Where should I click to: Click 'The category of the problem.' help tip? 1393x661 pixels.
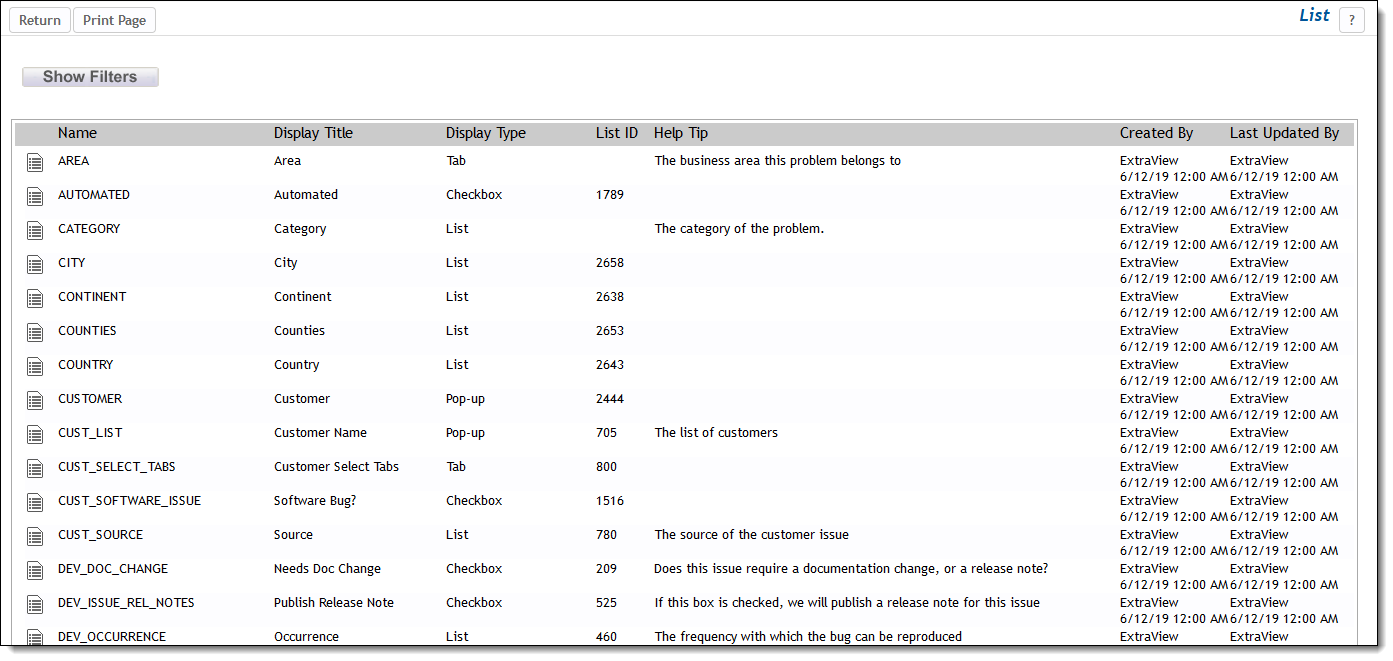click(739, 228)
